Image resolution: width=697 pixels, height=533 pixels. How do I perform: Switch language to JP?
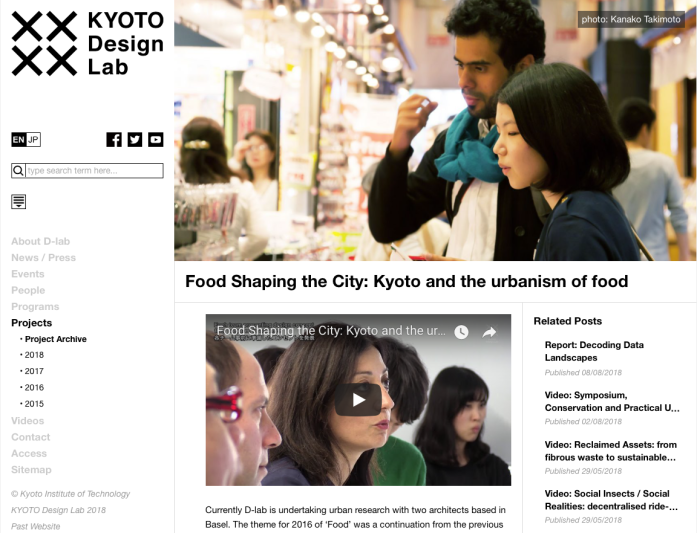click(x=33, y=140)
